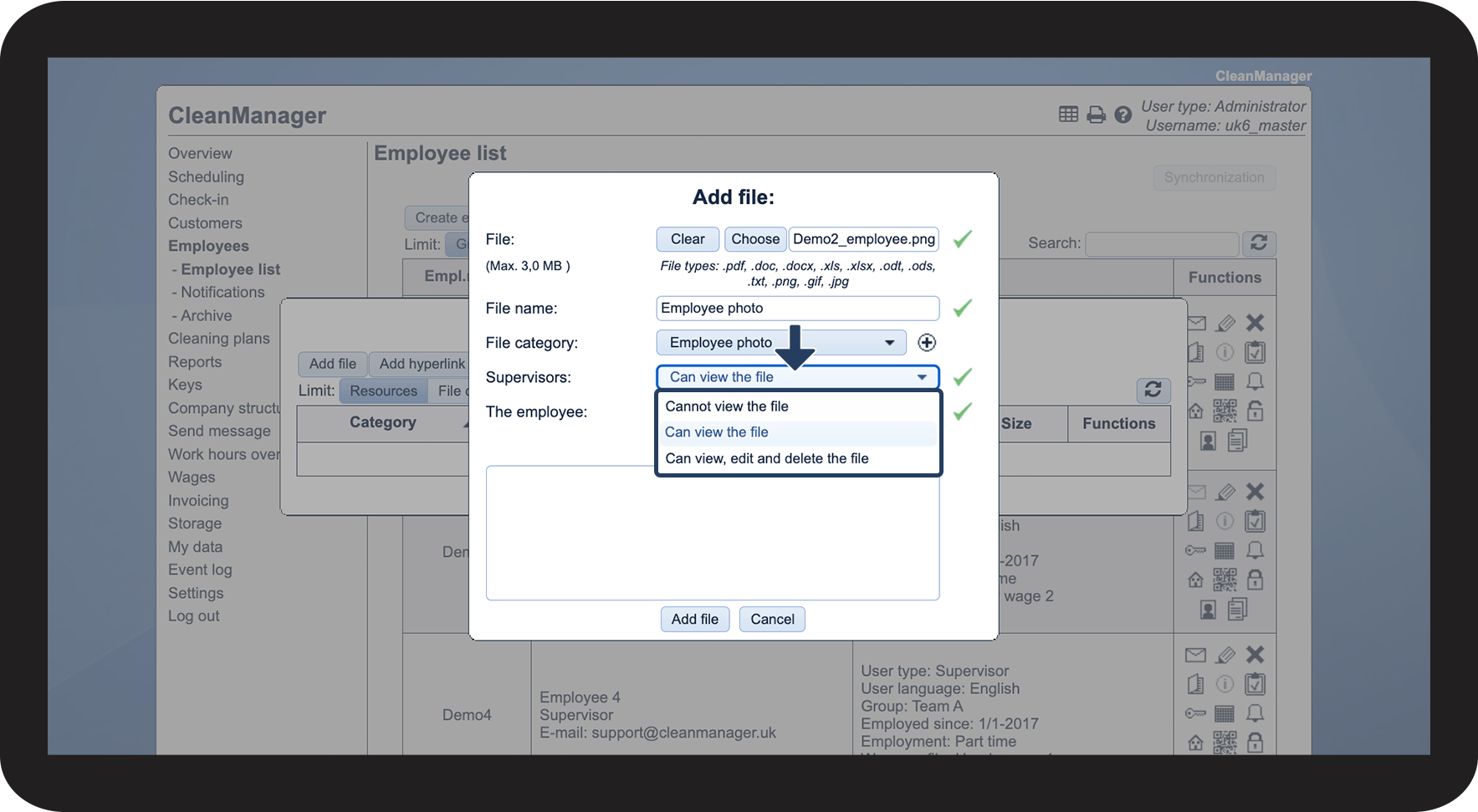Image resolution: width=1478 pixels, height=812 pixels.
Task: Click the print icon in the header
Action: [x=1096, y=115]
